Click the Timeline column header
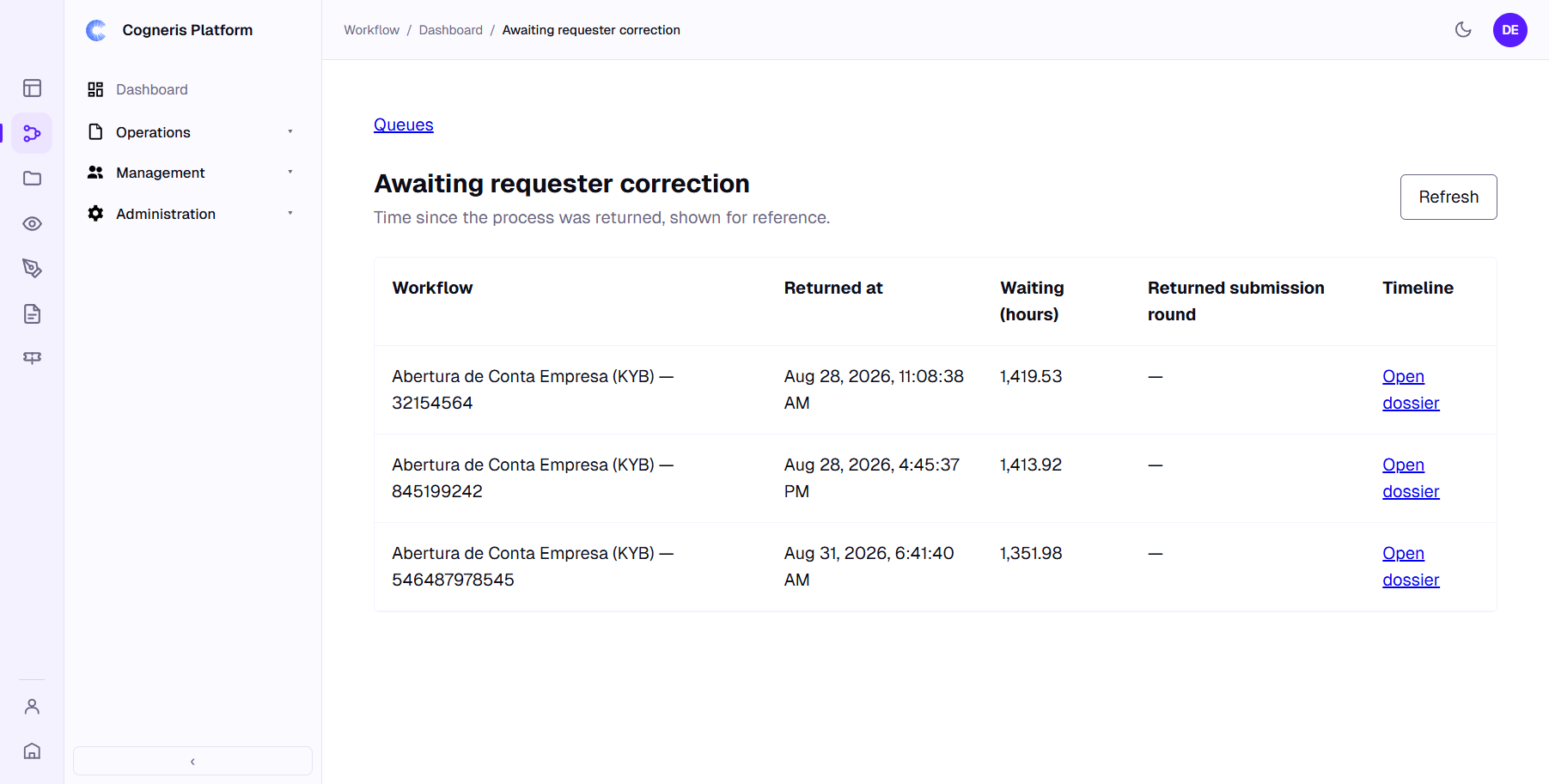 tap(1418, 288)
